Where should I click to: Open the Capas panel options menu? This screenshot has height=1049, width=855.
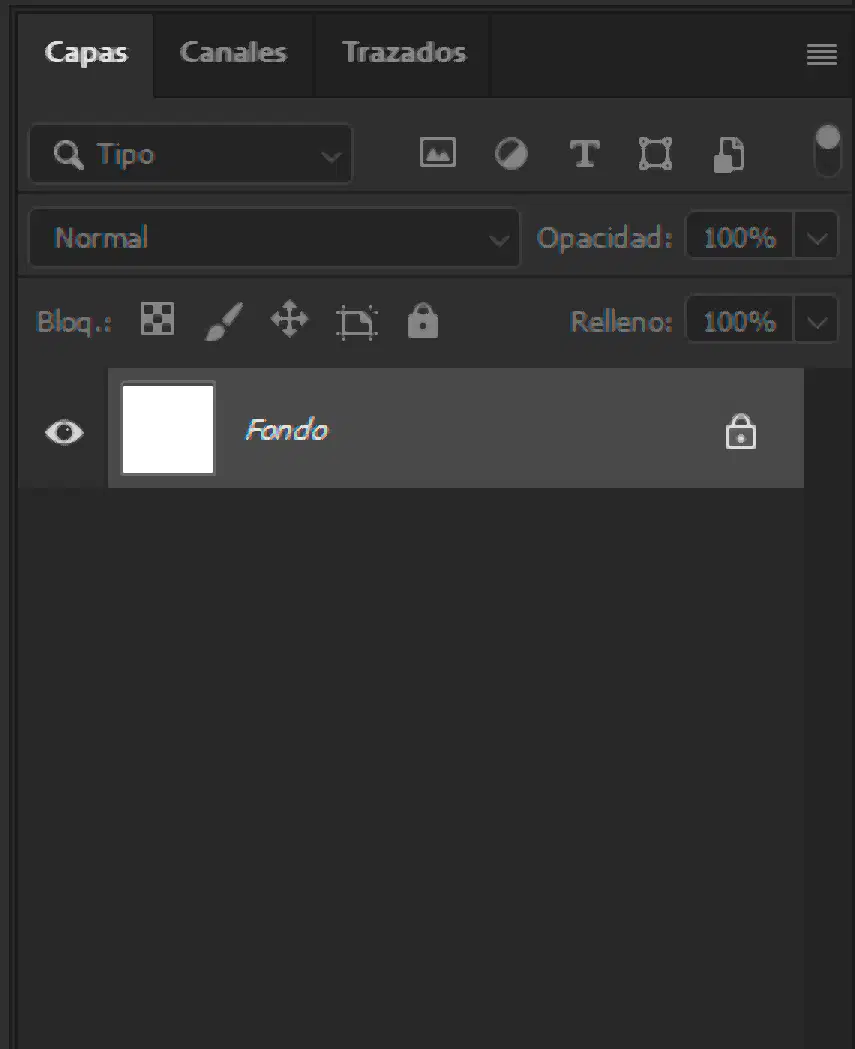[x=822, y=54]
